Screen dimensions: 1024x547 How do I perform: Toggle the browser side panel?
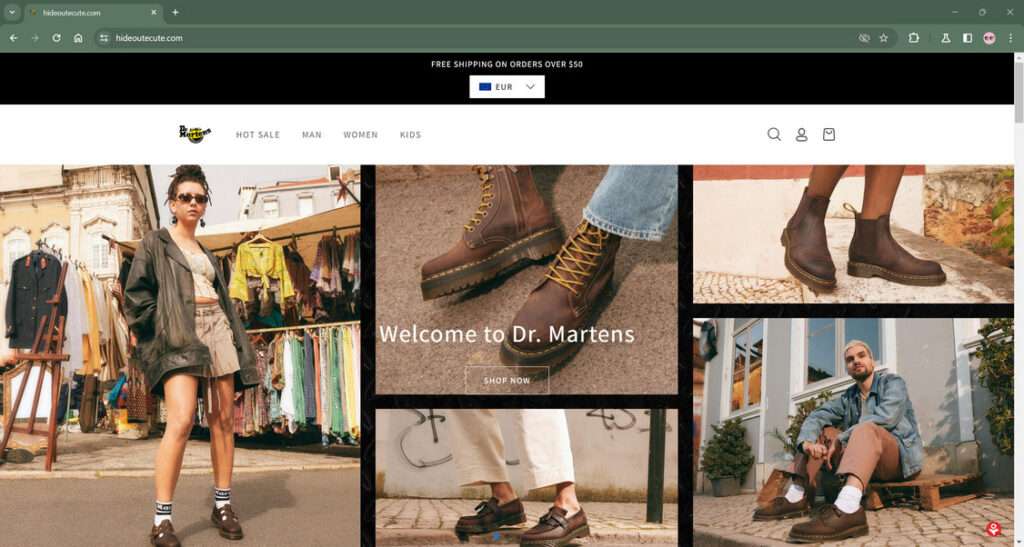[967, 38]
